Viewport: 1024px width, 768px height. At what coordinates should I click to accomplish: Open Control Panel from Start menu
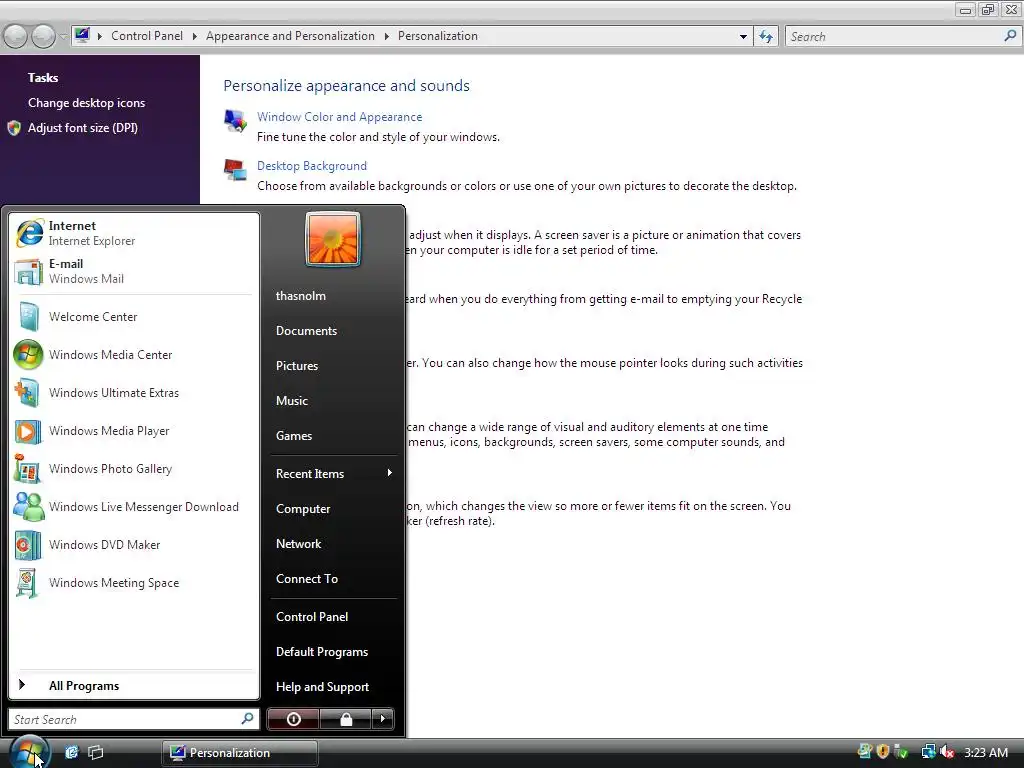coord(312,616)
